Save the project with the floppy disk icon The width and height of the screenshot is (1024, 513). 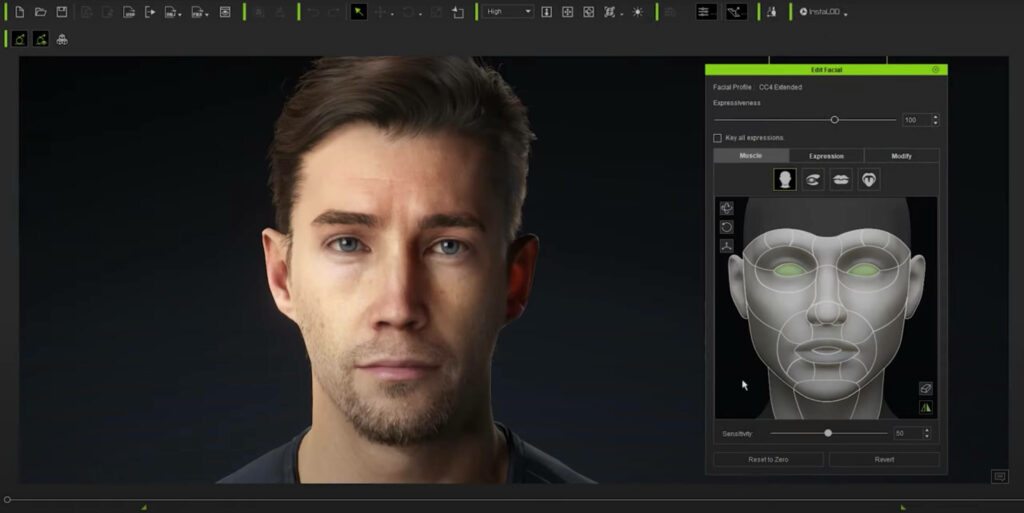[61, 12]
